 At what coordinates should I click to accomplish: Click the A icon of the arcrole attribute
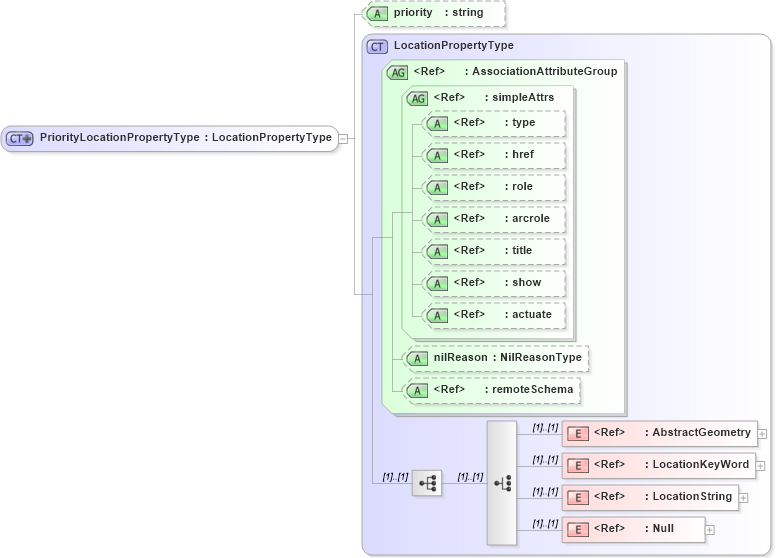437,220
